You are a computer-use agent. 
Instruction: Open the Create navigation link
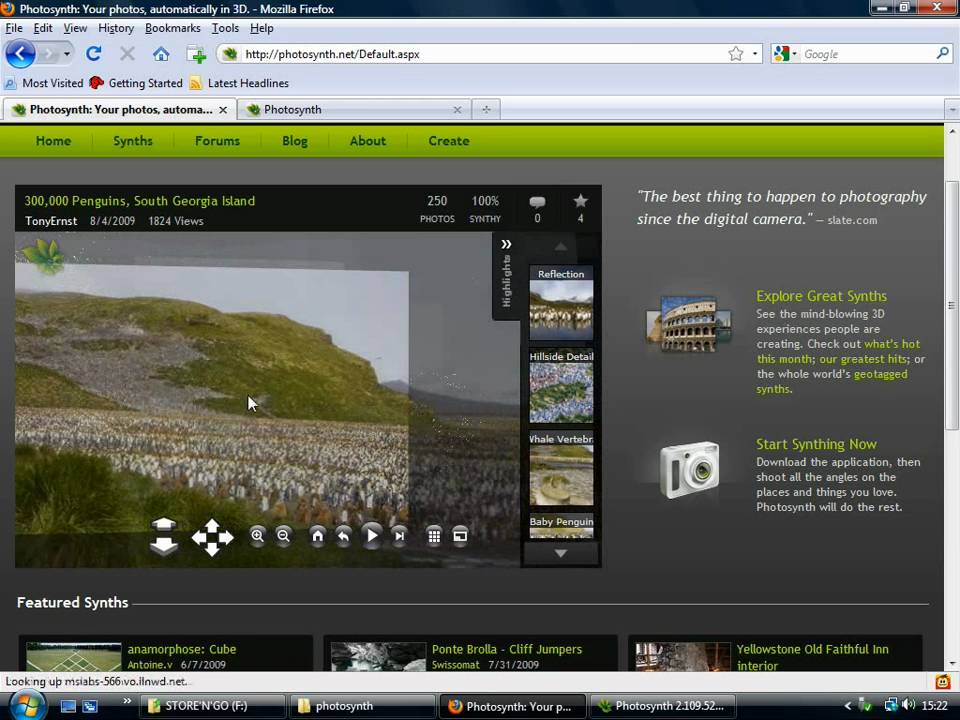coord(449,141)
